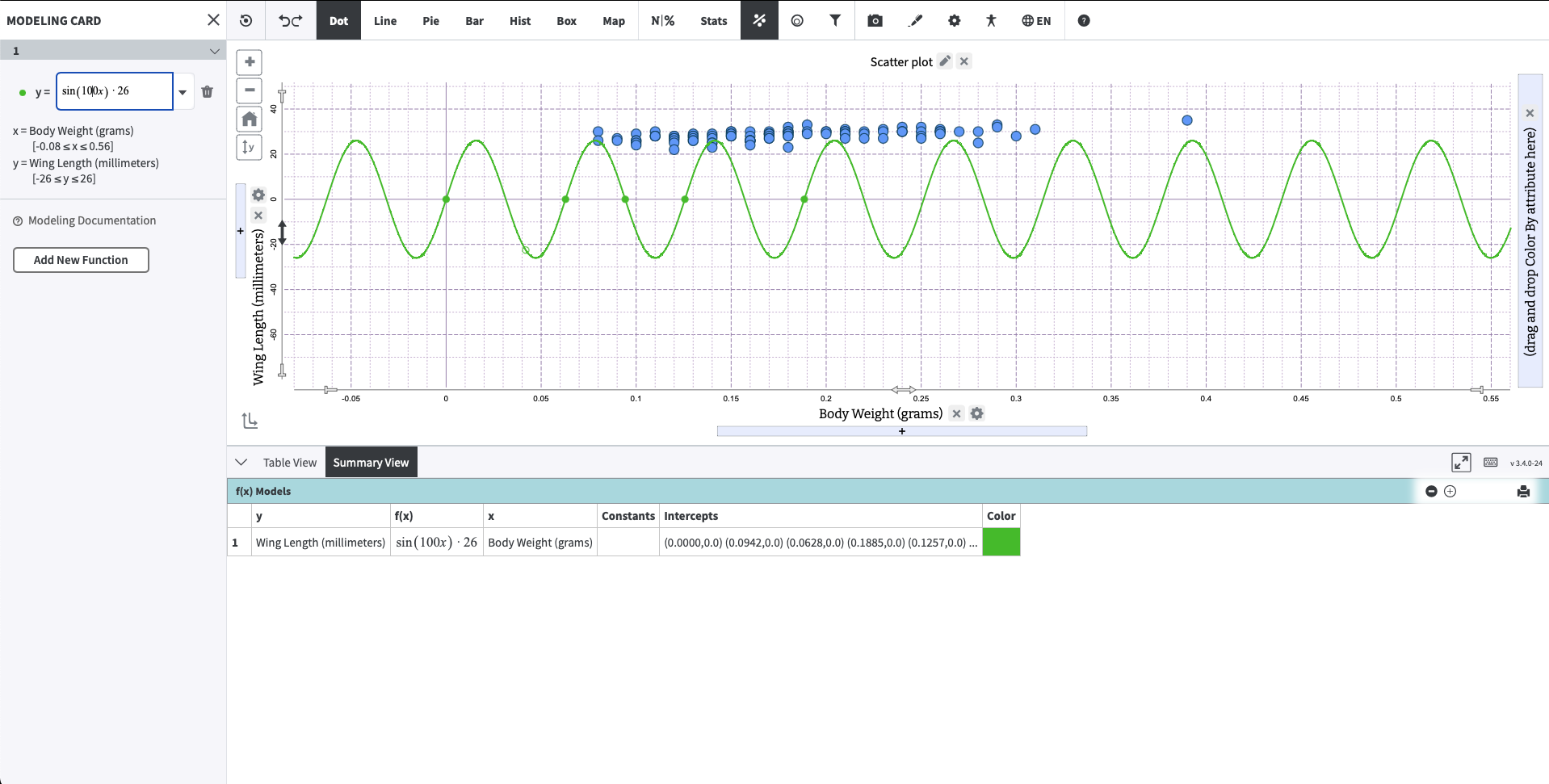Increase size in f(x) Models plus icon
Image resolution: width=1549 pixels, height=784 pixels.
pos(1450,491)
